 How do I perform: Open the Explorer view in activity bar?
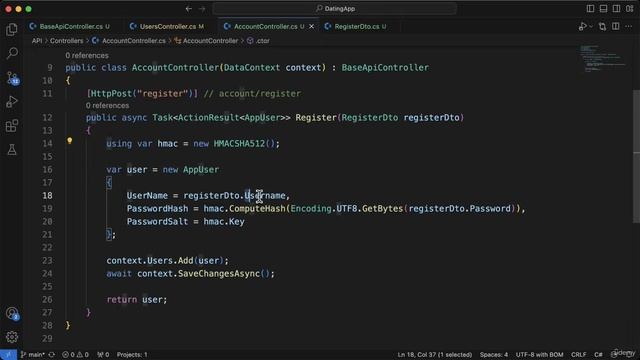[x=12, y=29]
